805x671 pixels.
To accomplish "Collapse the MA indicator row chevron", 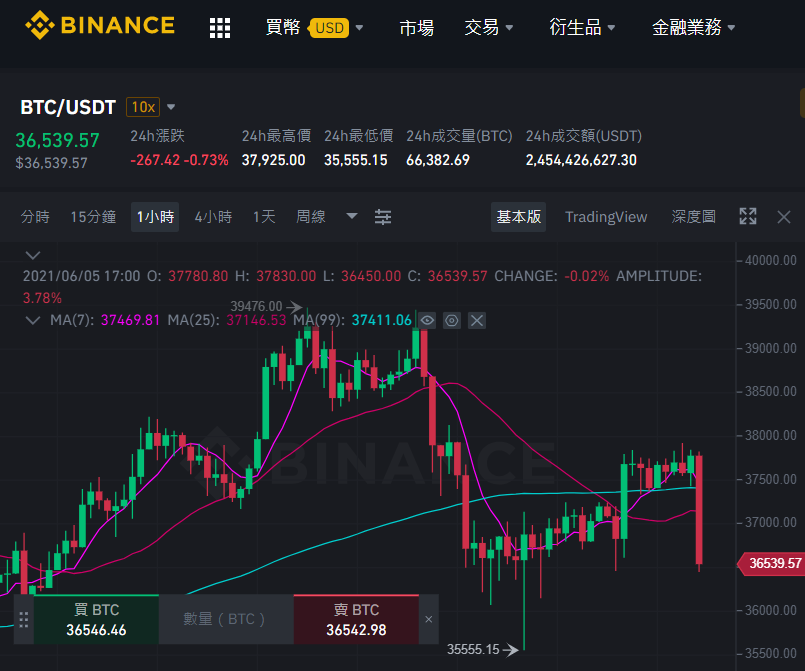I will pyautogui.click(x=33, y=320).
